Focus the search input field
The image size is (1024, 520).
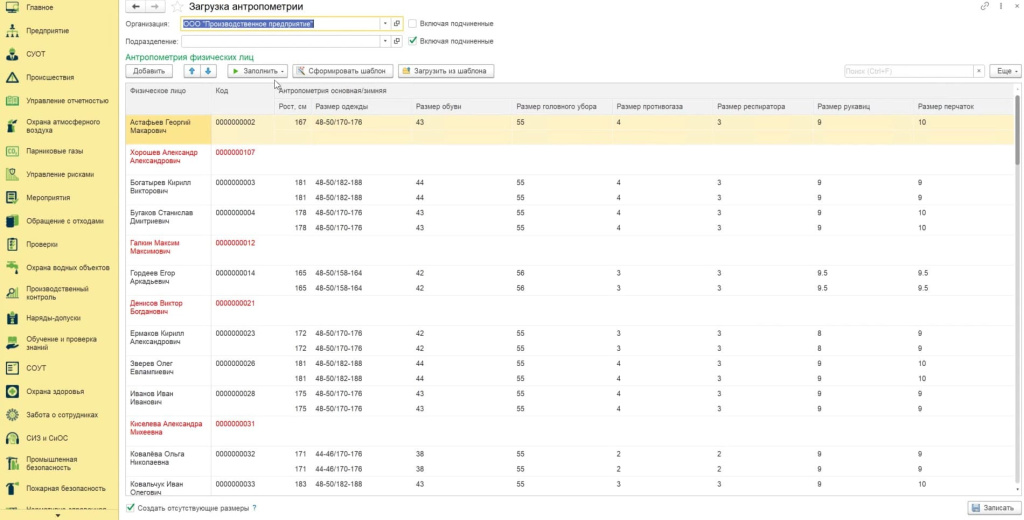[908, 71]
